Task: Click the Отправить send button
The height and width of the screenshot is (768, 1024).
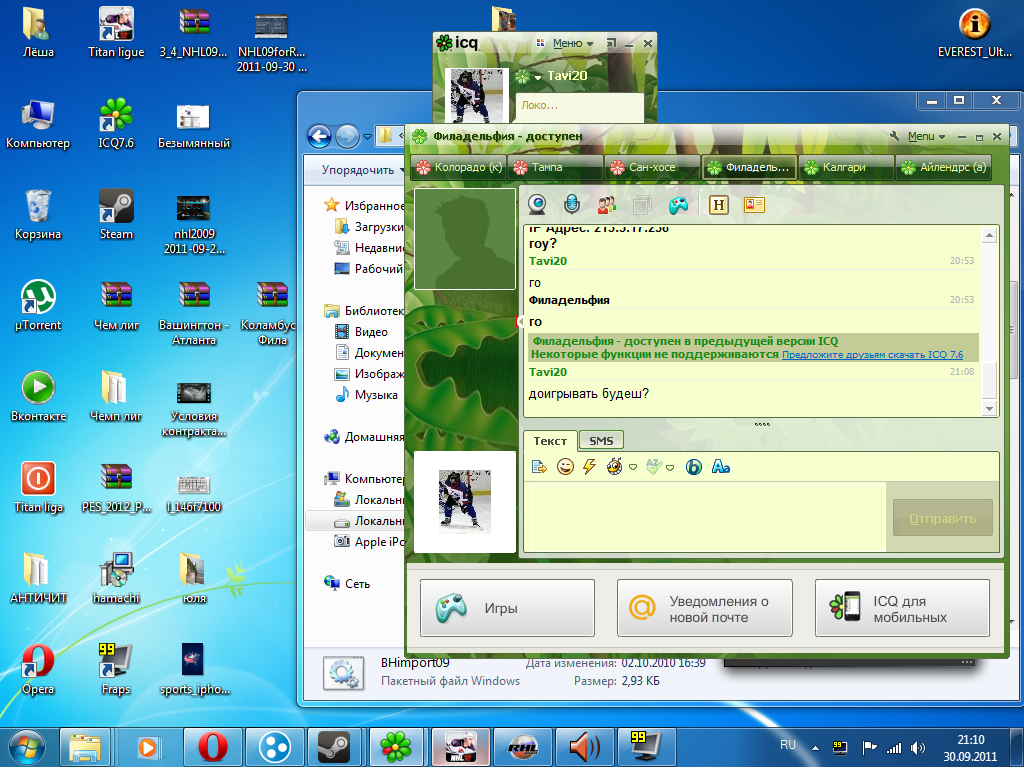Action: pyautogui.click(x=942, y=519)
